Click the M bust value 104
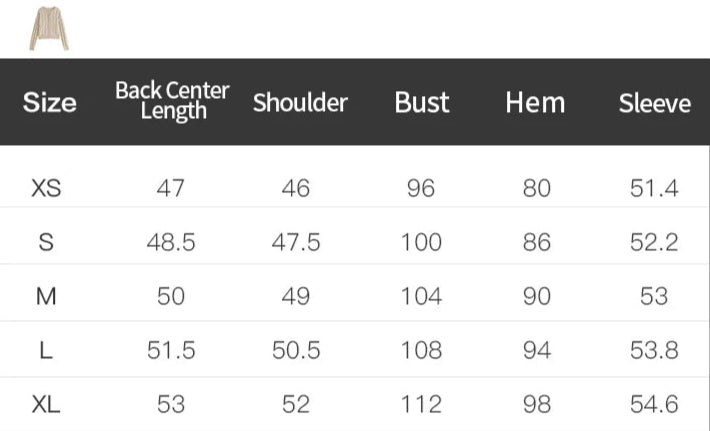The image size is (710, 431). [x=421, y=296]
